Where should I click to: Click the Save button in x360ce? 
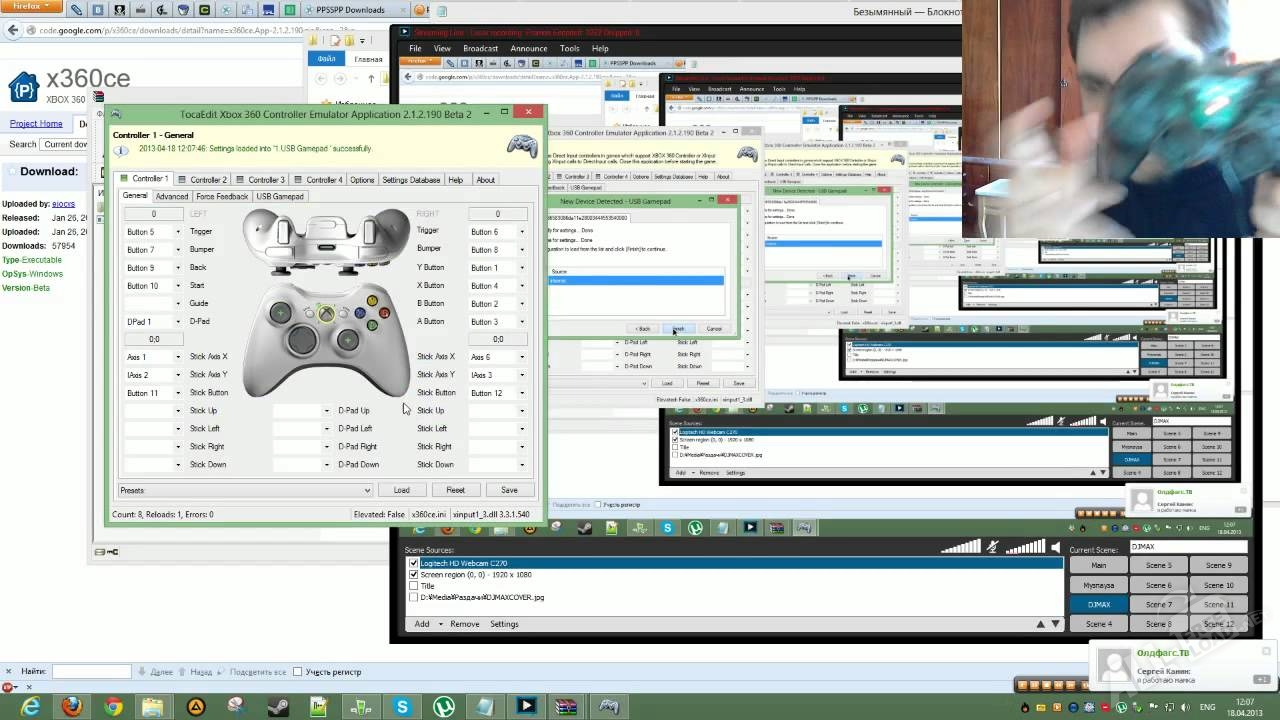tap(509, 490)
